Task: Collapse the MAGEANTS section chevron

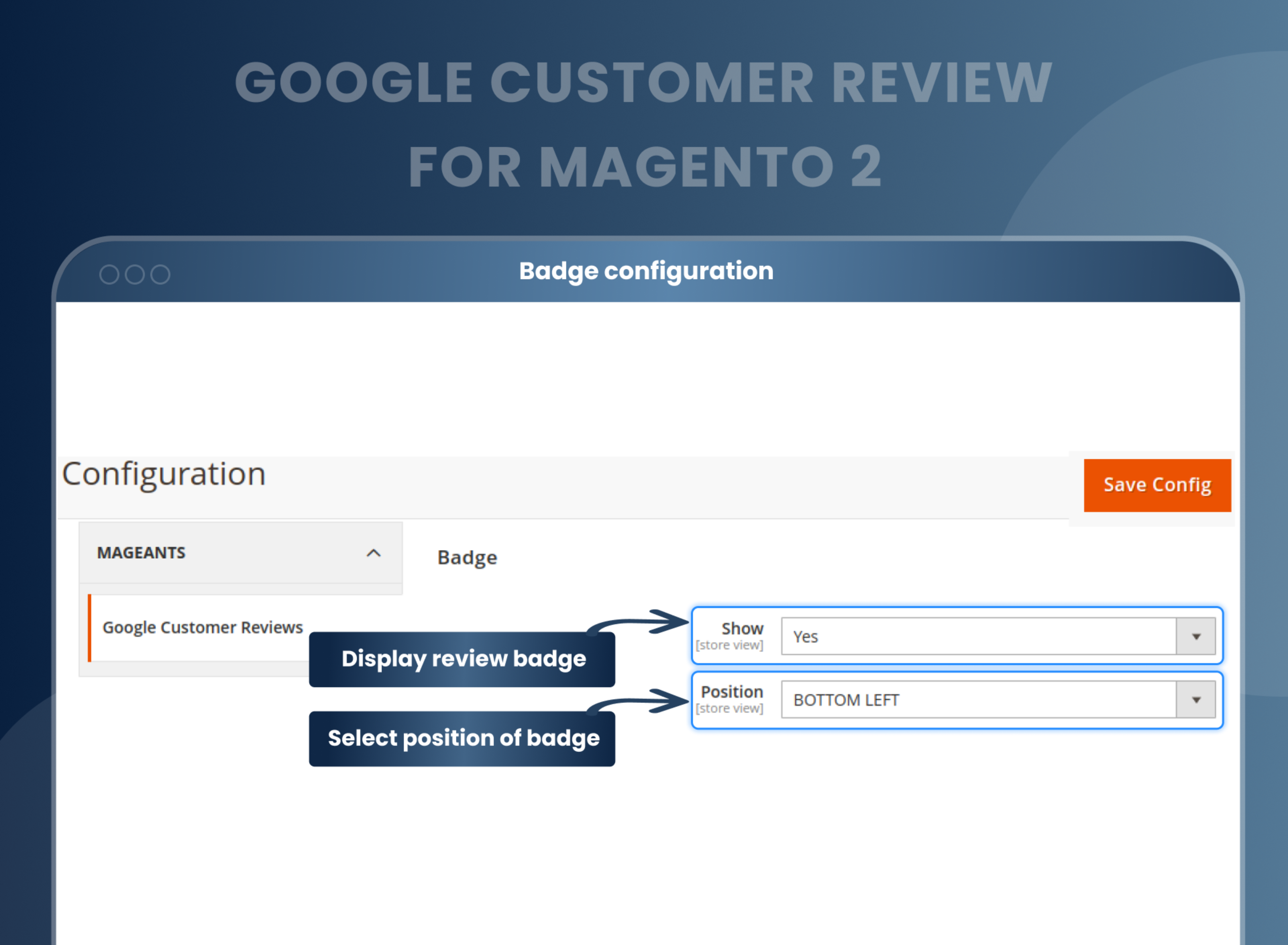Action: tap(373, 553)
